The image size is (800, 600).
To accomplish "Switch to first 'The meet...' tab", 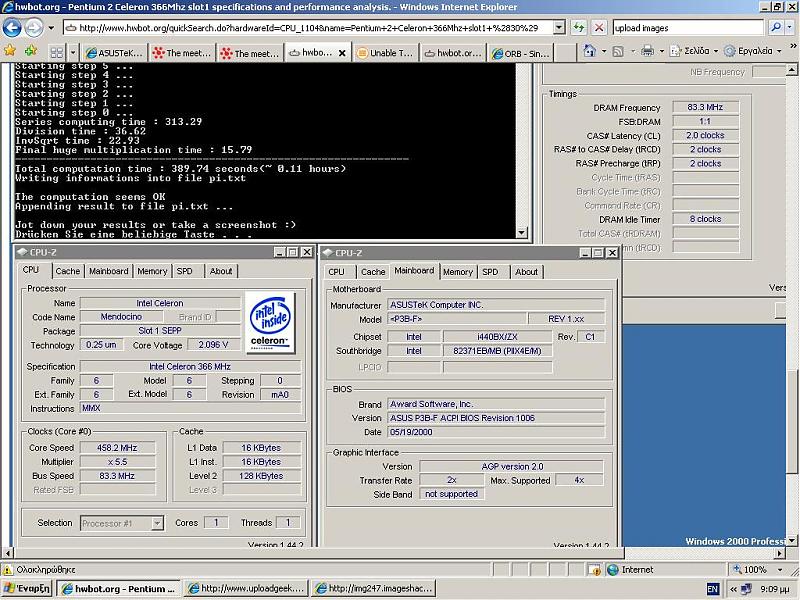I will [x=182, y=53].
